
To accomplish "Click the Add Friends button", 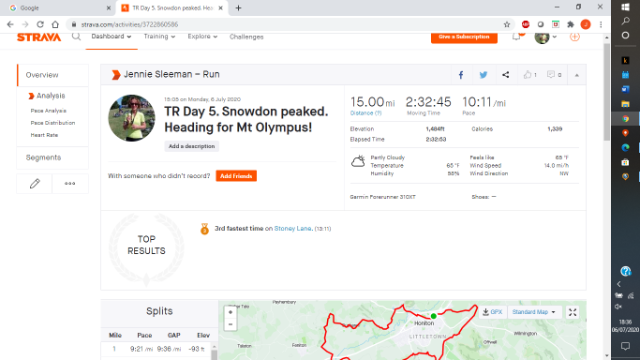I will tap(236, 176).
